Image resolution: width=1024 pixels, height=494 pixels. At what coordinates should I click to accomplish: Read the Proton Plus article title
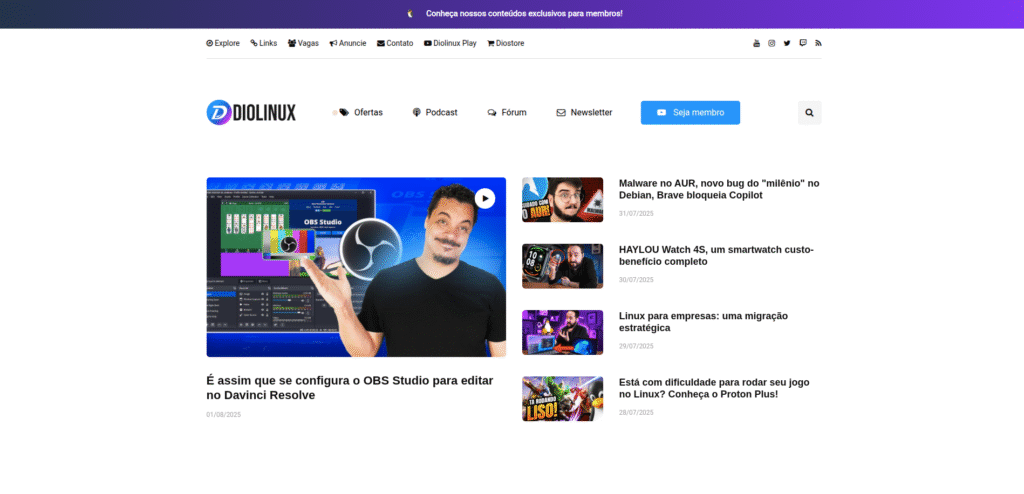pos(714,388)
